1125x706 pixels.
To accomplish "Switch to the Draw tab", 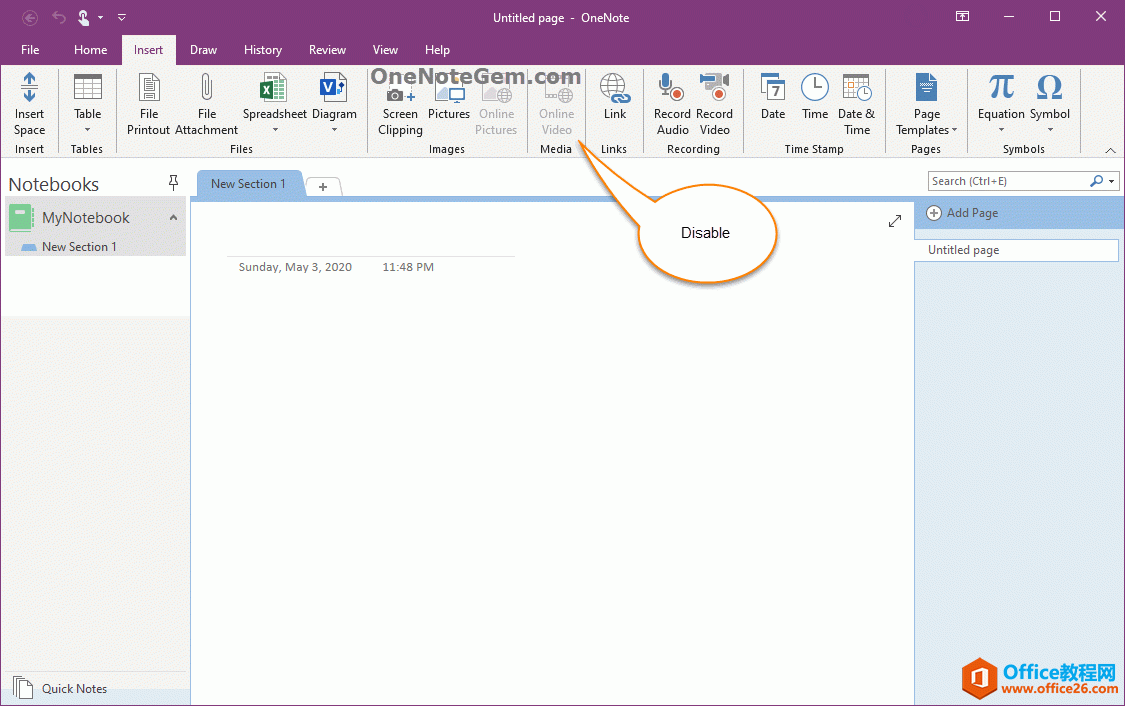I will pyautogui.click(x=203, y=49).
